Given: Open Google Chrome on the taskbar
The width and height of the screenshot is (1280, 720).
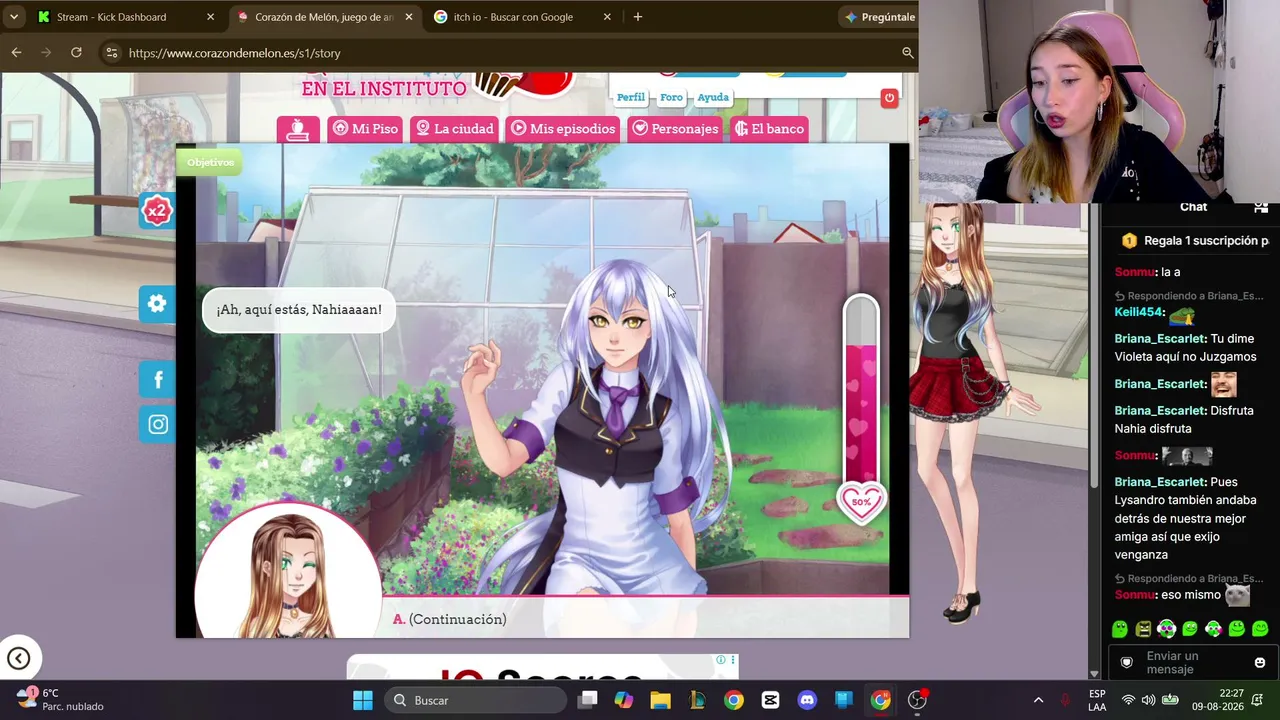Looking at the screenshot, I should point(734,700).
